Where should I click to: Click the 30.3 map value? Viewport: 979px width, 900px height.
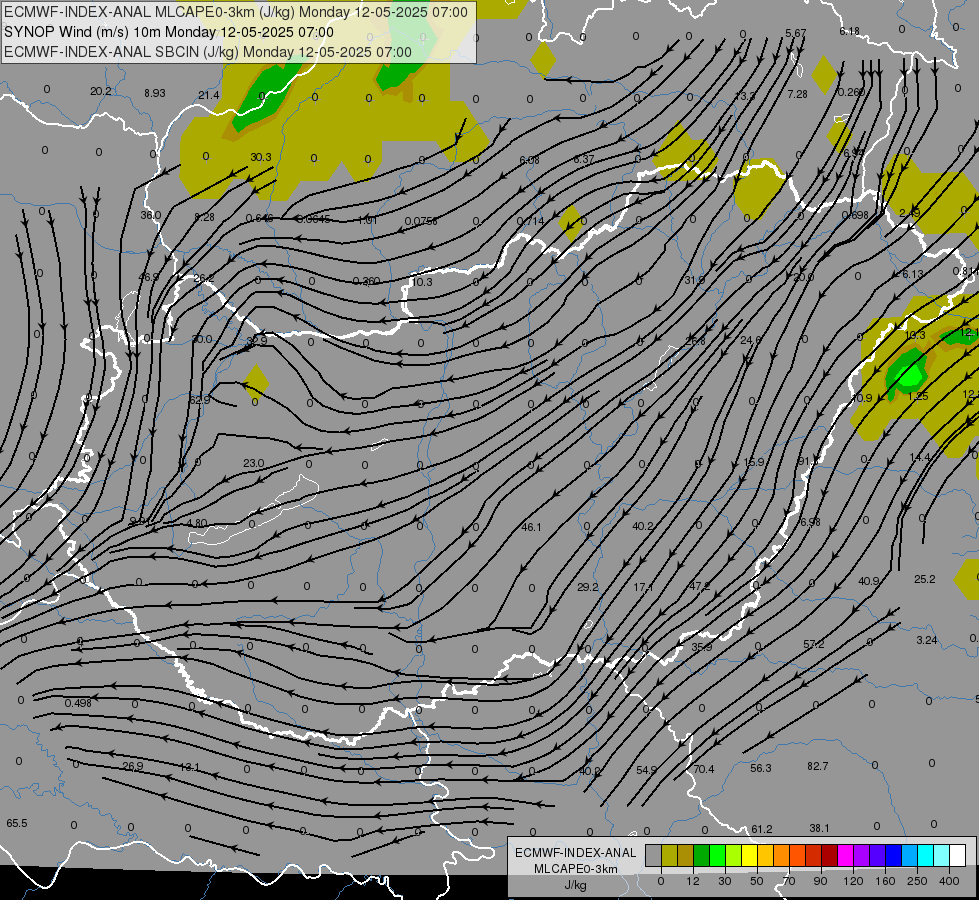coord(260,157)
